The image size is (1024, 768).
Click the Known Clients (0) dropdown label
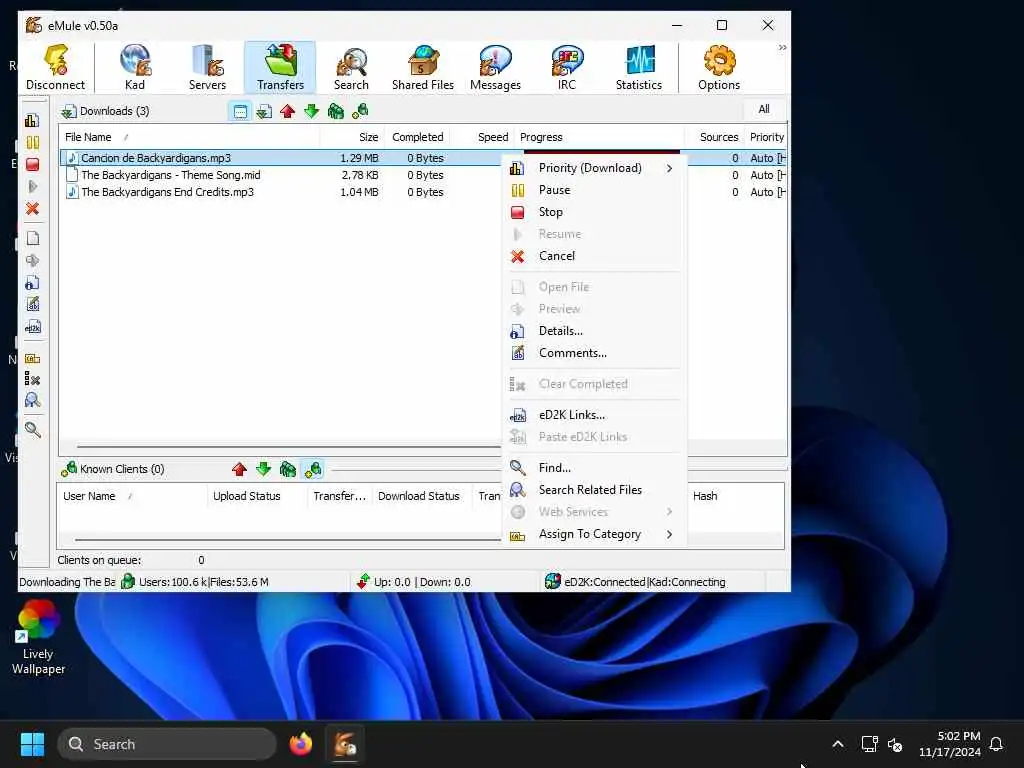point(112,470)
